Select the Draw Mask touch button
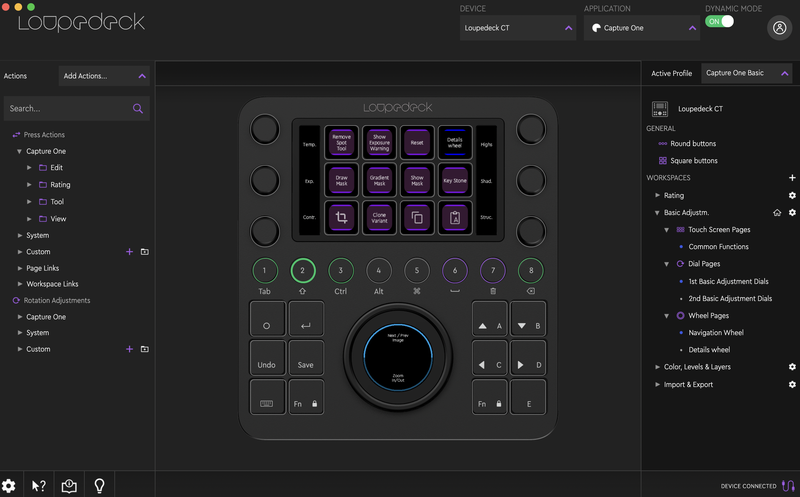 click(341, 180)
